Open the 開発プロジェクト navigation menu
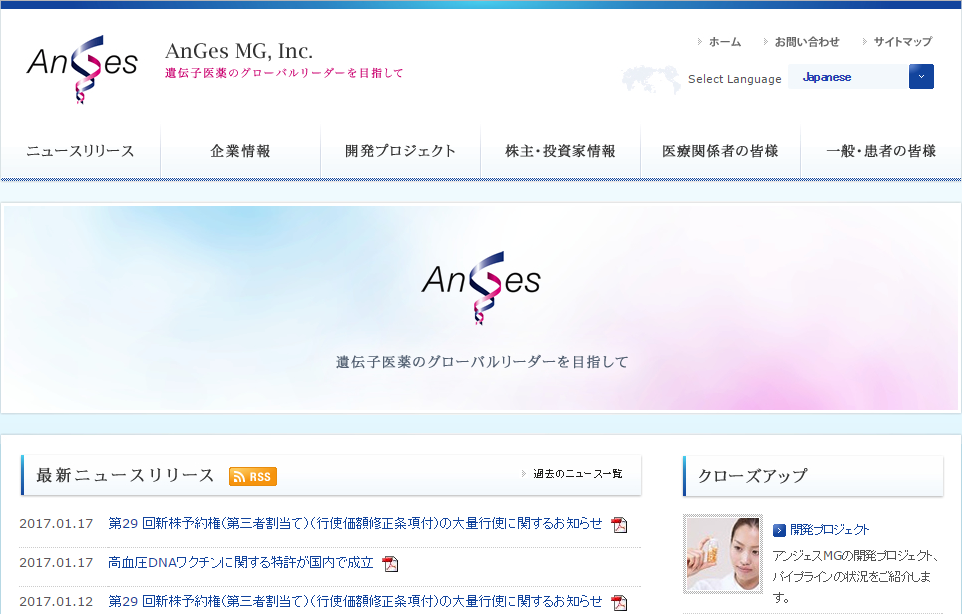This screenshot has height=614, width=962. tap(401, 151)
